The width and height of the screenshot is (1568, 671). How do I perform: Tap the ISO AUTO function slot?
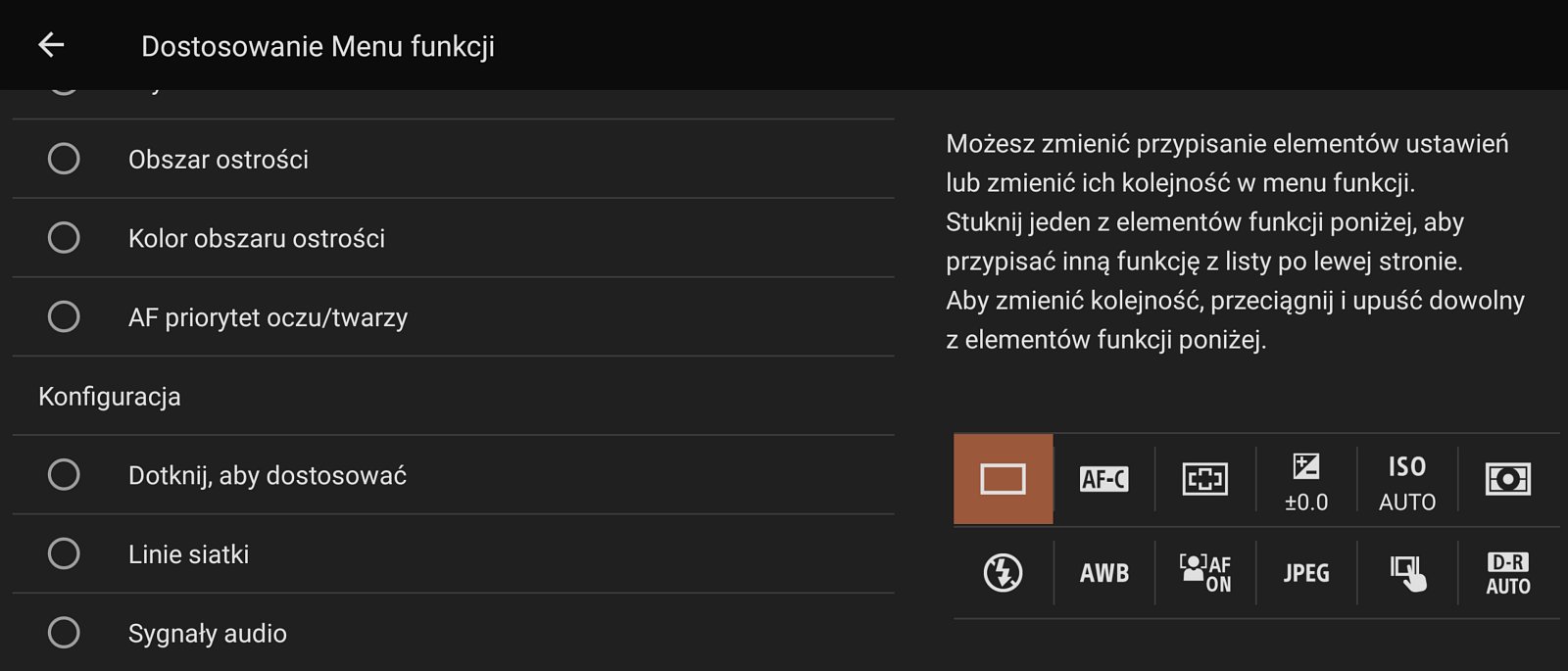click(x=1407, y=479)
